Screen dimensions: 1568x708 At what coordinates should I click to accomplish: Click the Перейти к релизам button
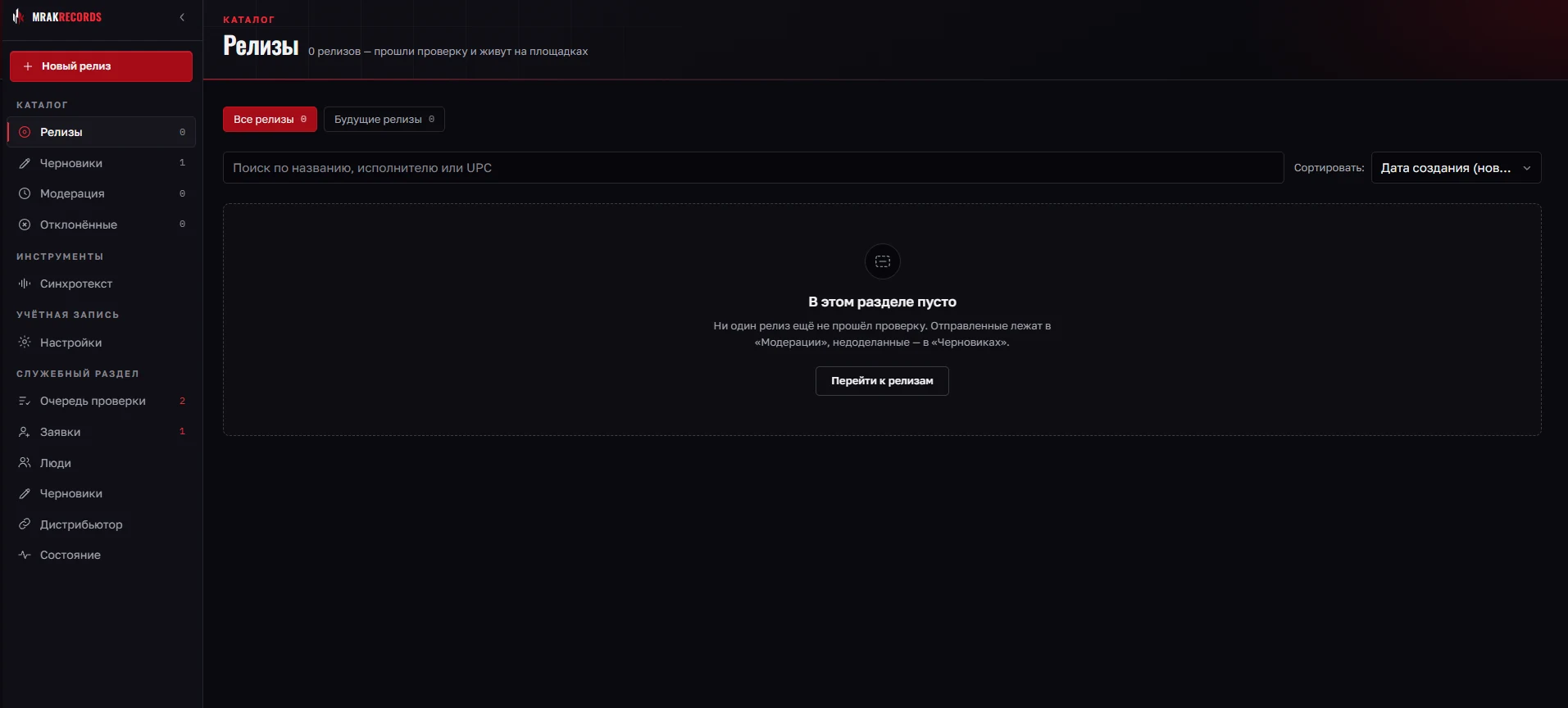pos(882,381)
